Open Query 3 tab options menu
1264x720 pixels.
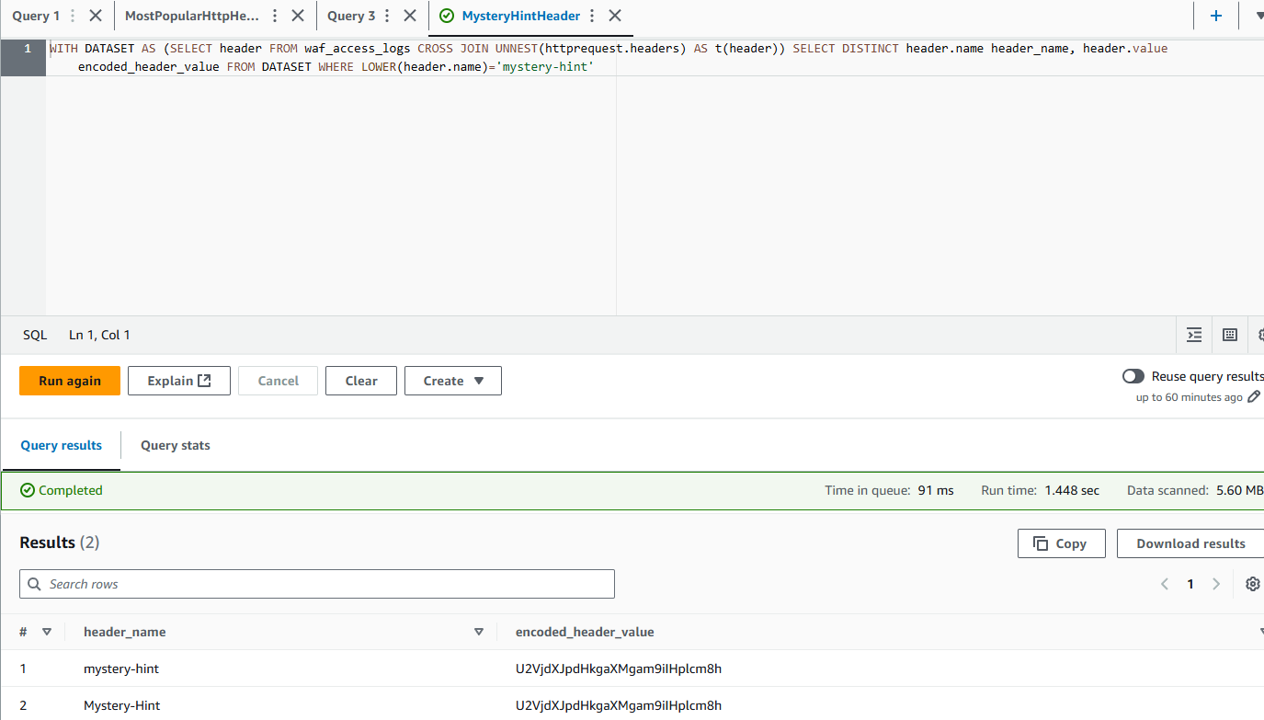(387, 16)
